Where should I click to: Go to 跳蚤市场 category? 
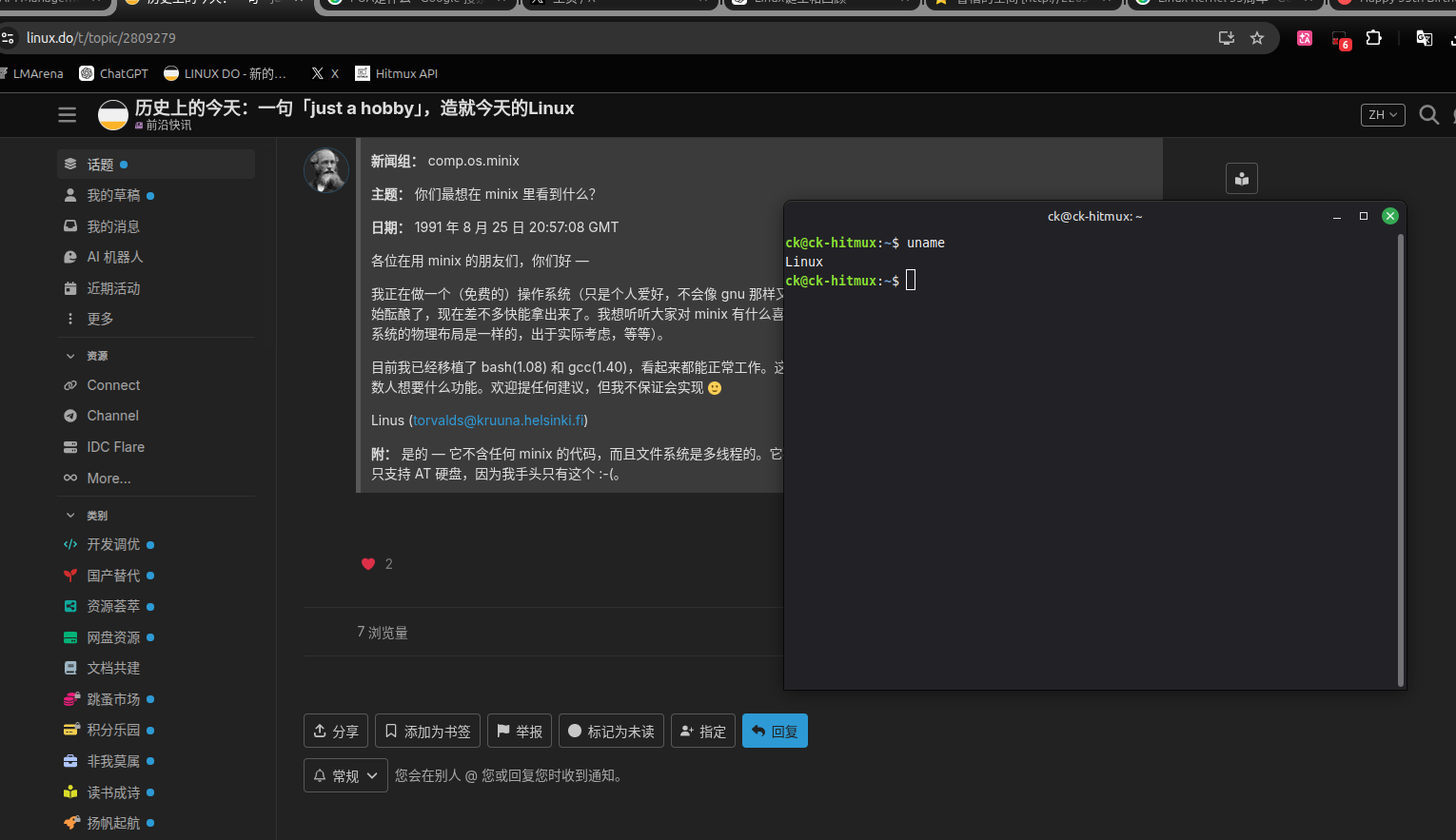[156, 699]
